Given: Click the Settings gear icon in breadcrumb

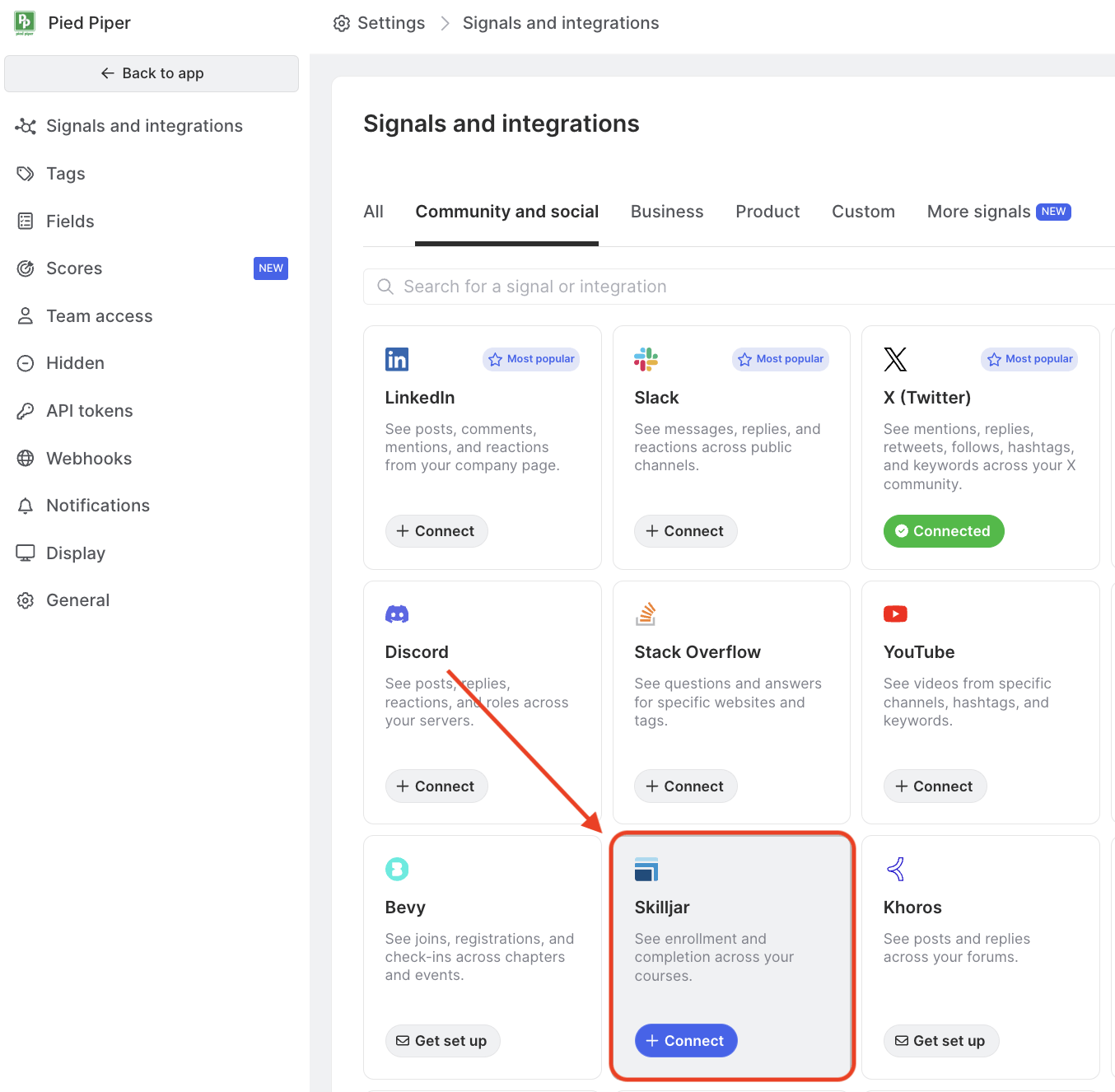Looking at the screenshot, I should (342, 23).
